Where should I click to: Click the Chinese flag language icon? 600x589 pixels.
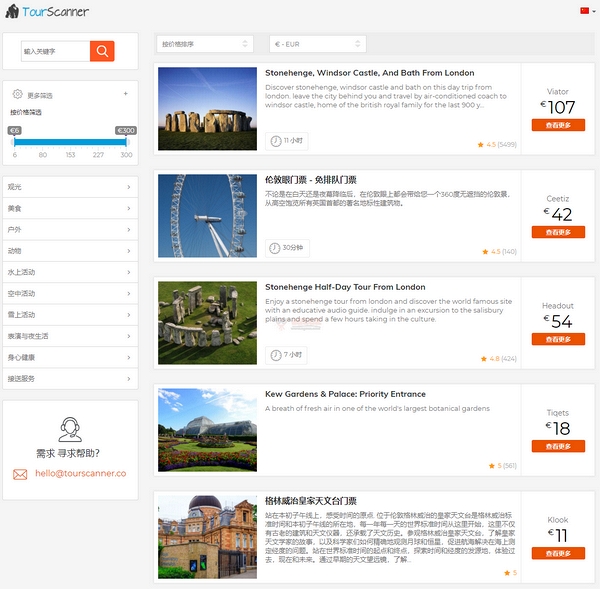point(584,11)
